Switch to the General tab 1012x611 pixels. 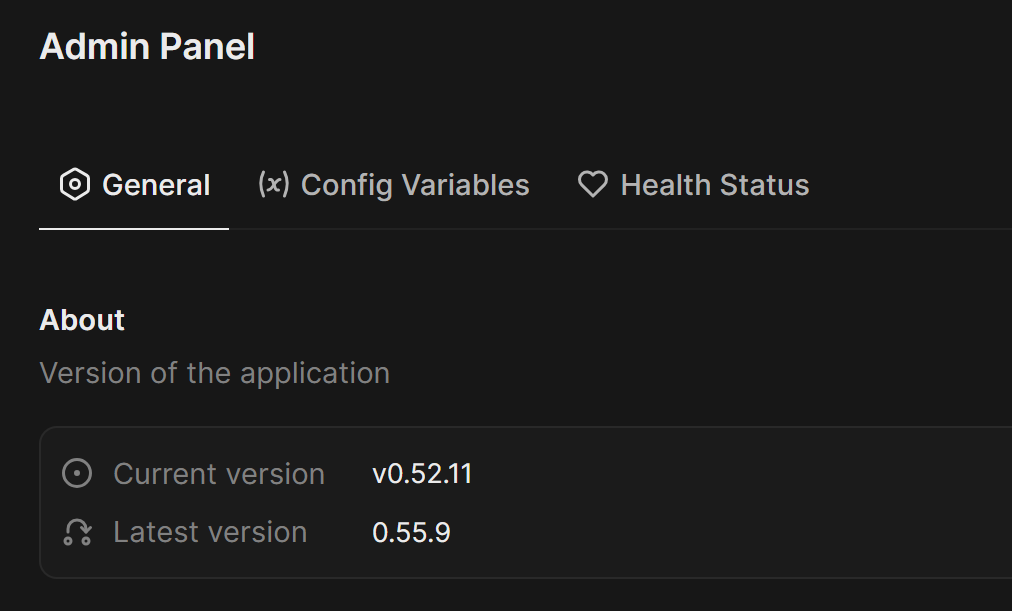pos(134,186)
